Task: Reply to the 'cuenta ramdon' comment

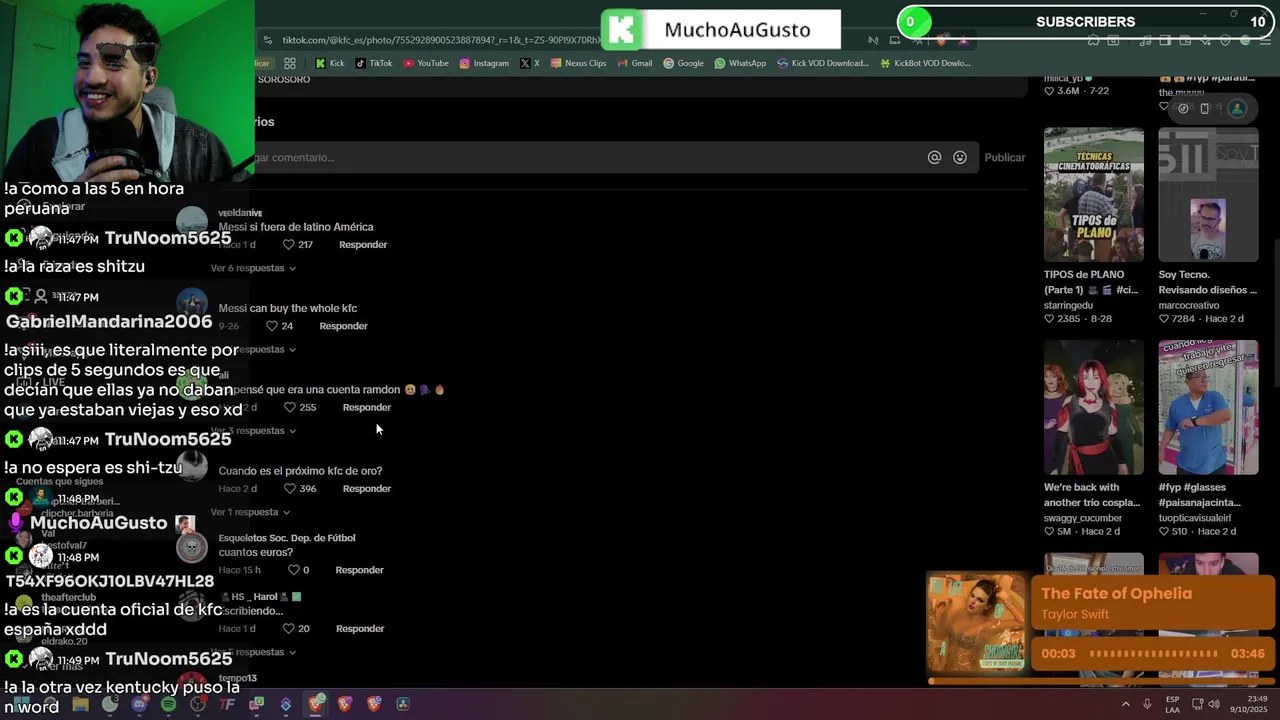Action: (x=367, y=408)
